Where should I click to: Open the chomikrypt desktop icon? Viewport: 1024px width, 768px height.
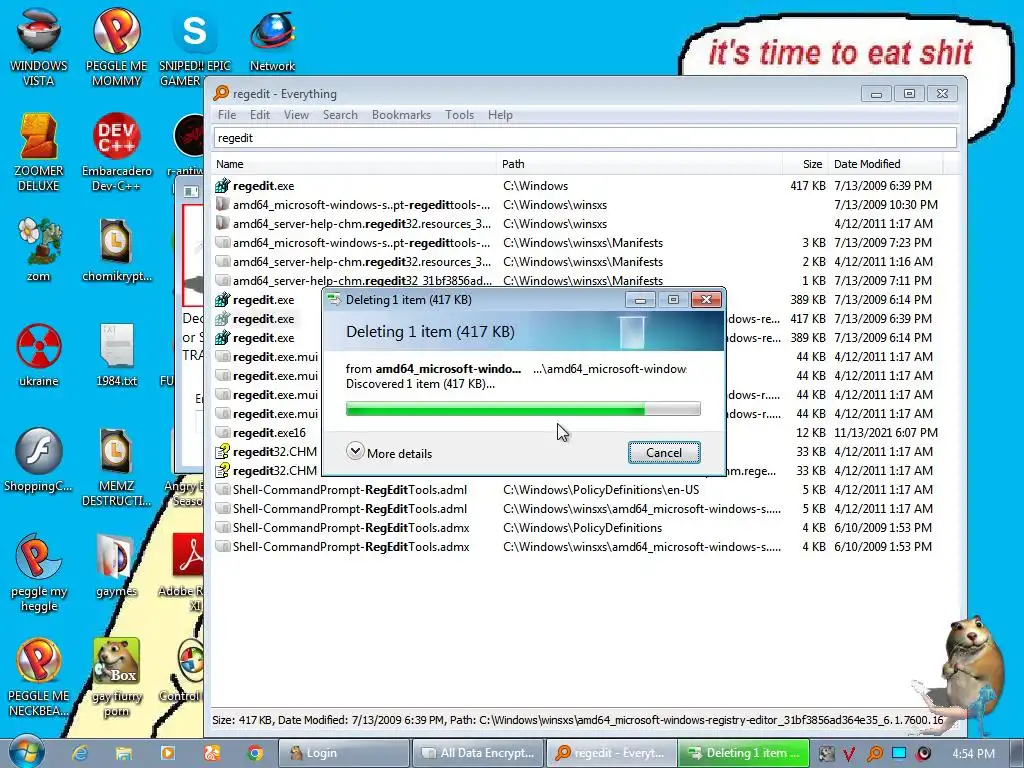pos(116,250)
